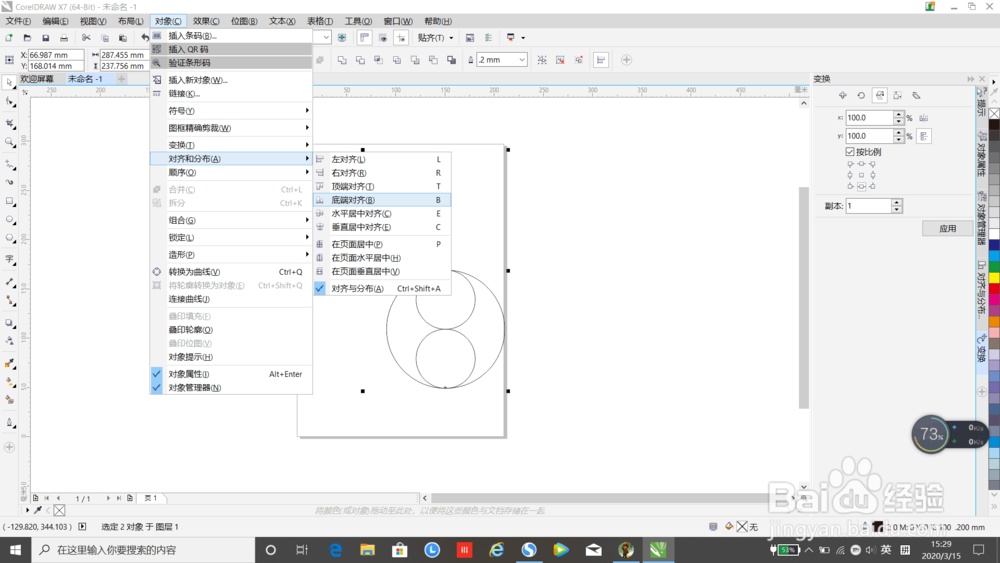Select the bottom-center anchor point
This screenshot has height=563, width=1000.
click(861, 186)
